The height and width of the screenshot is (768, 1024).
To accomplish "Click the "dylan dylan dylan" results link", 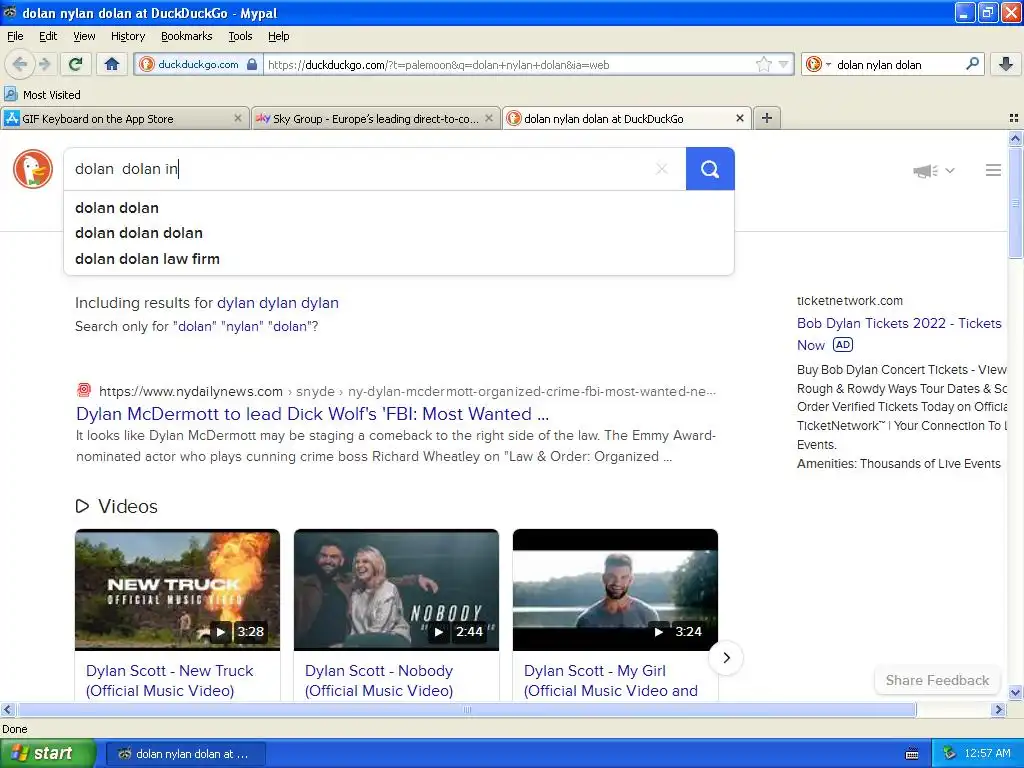I will tap(278, 303).
